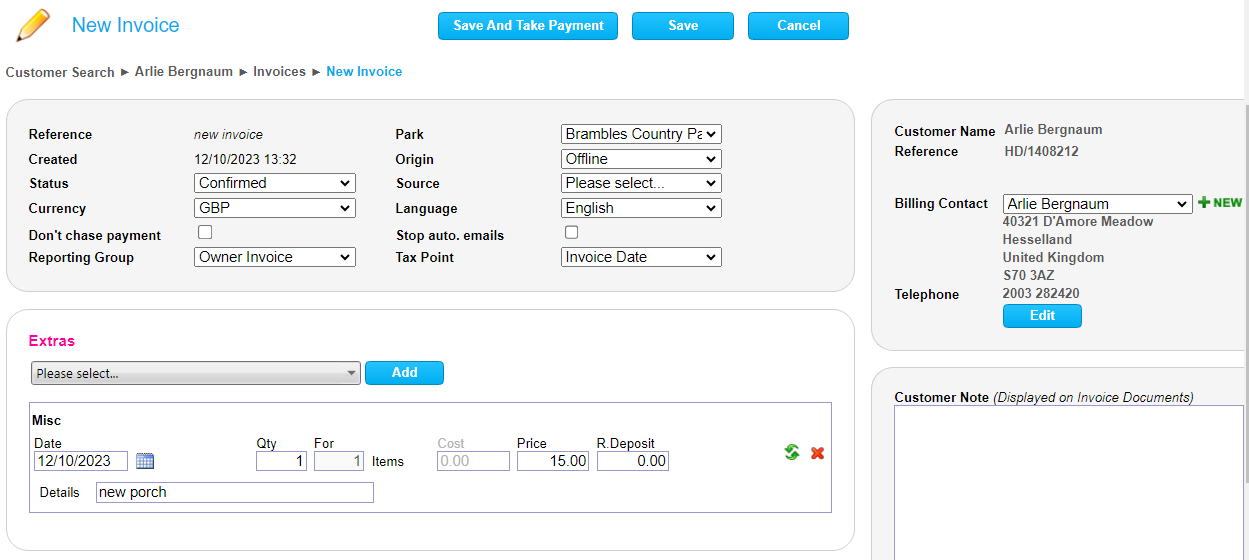Viewport: 1249px width, 560px height.
Task: Open the Park dropdown list
Action: 641,134
